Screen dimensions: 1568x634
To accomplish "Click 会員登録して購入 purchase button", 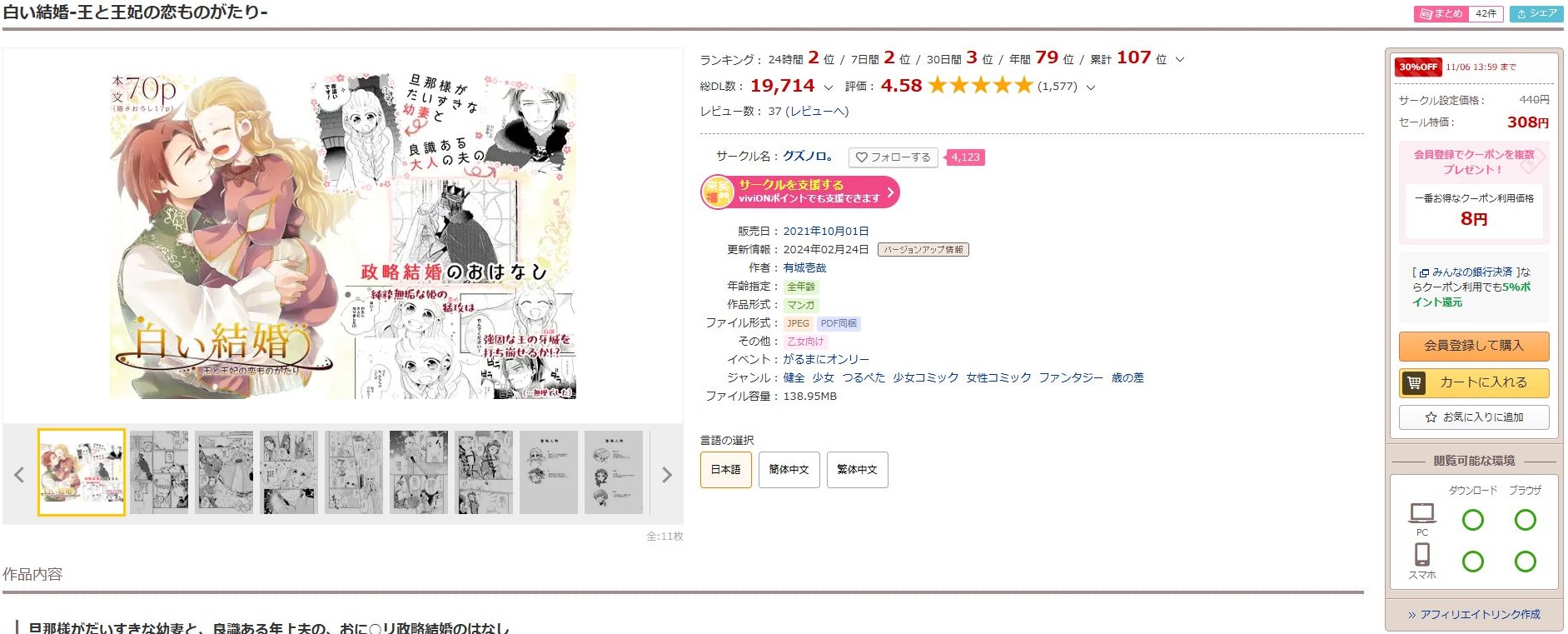I will coord(1474,346).
